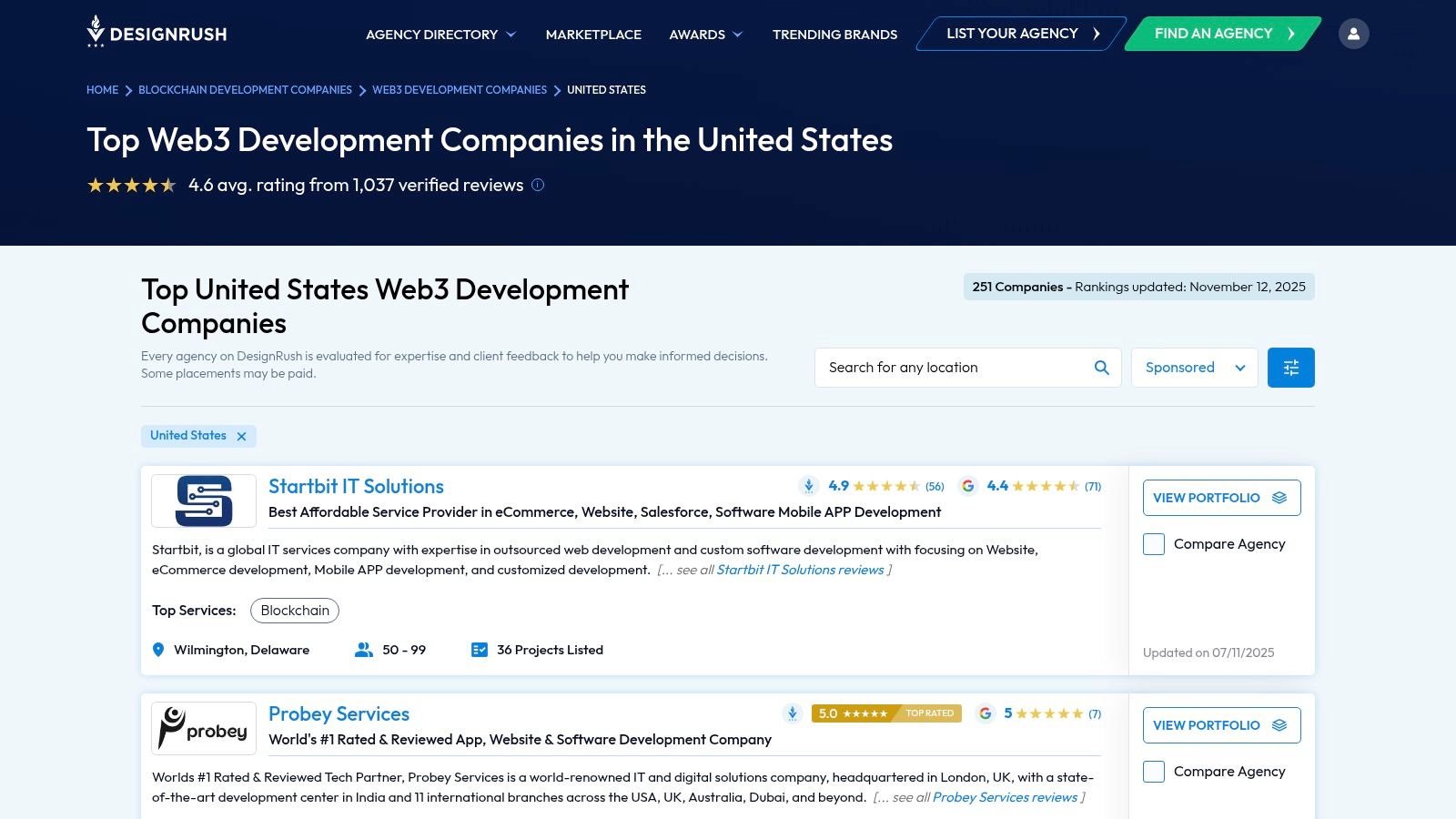Click the Probey Services logo
The image size is (1456, 819).
coord(204,728)
